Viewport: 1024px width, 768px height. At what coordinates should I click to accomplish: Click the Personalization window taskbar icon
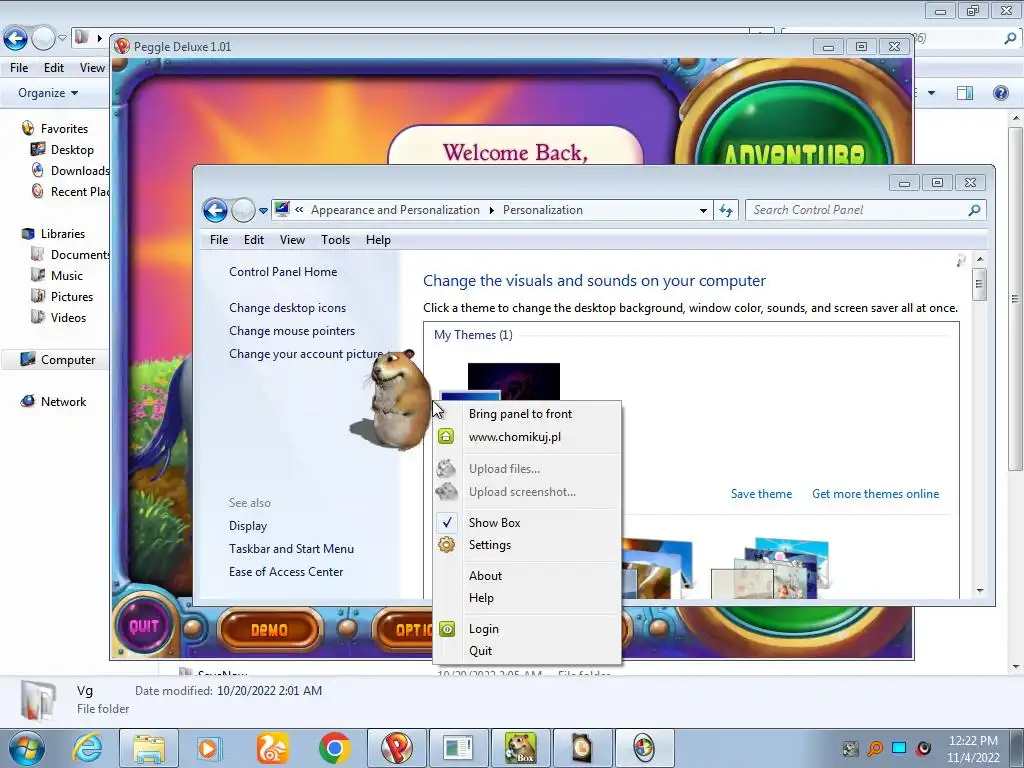(x=644, y=748)
